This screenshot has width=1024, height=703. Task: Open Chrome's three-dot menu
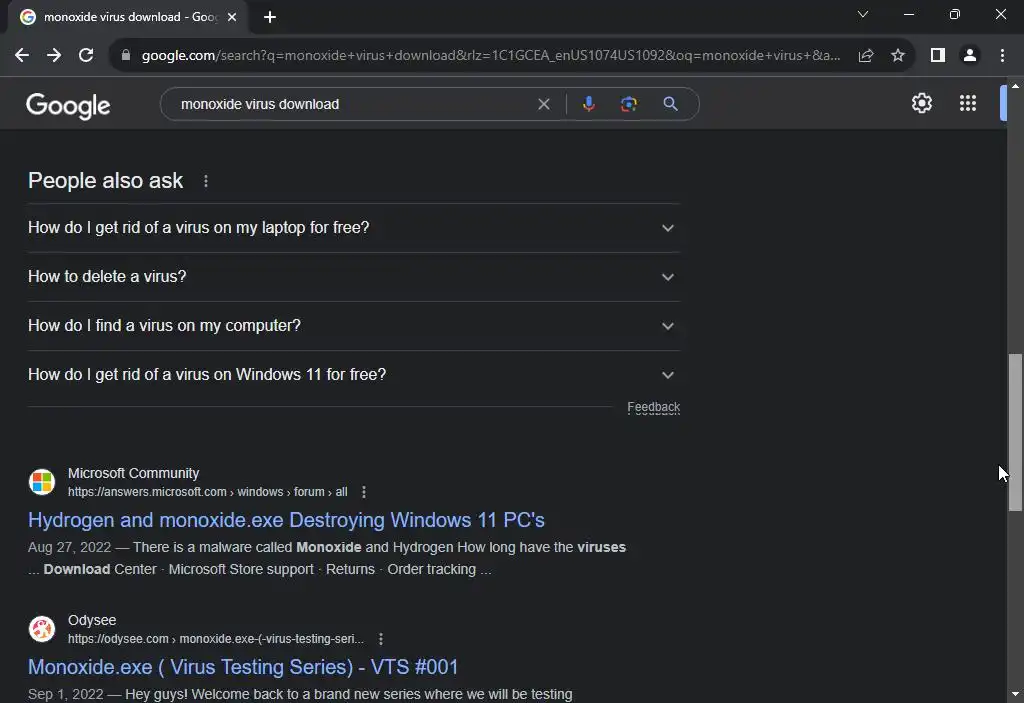pos(1002,56)
